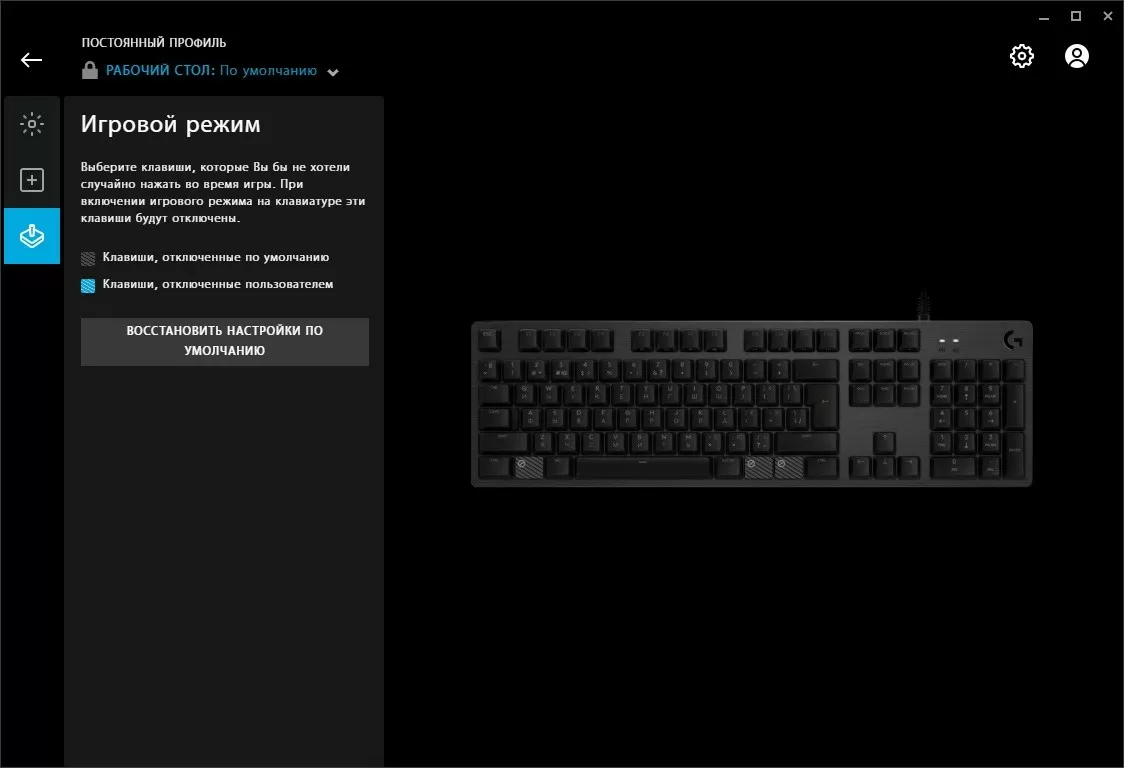This screenshot has width=1124, height=768.
Task: Toggle the disabled left Windows key
Action: (x=529, y=467)
